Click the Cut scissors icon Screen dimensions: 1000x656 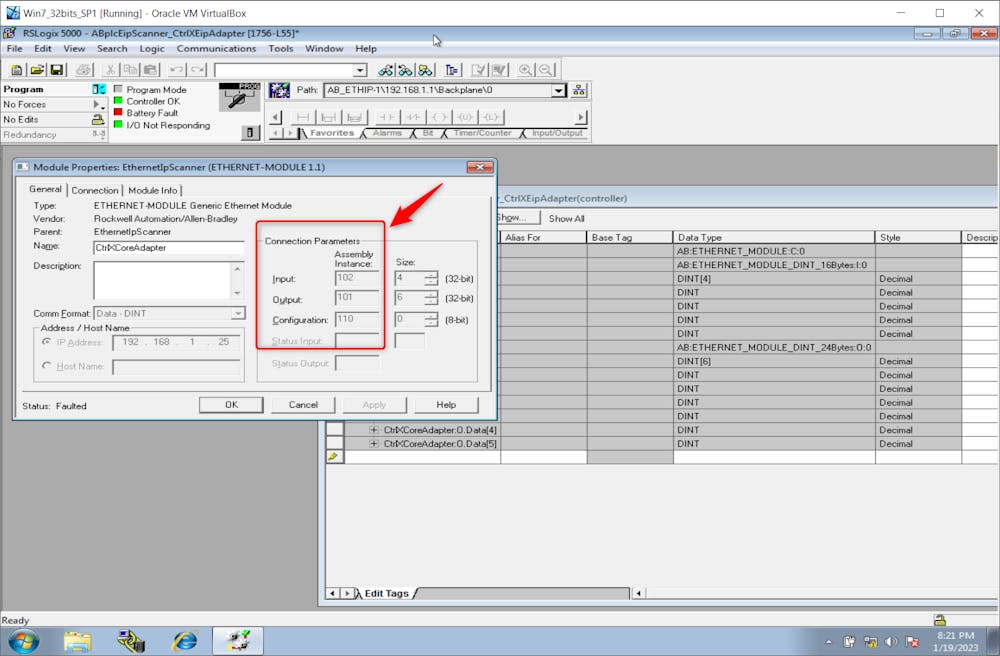click(x=110, y=70)
